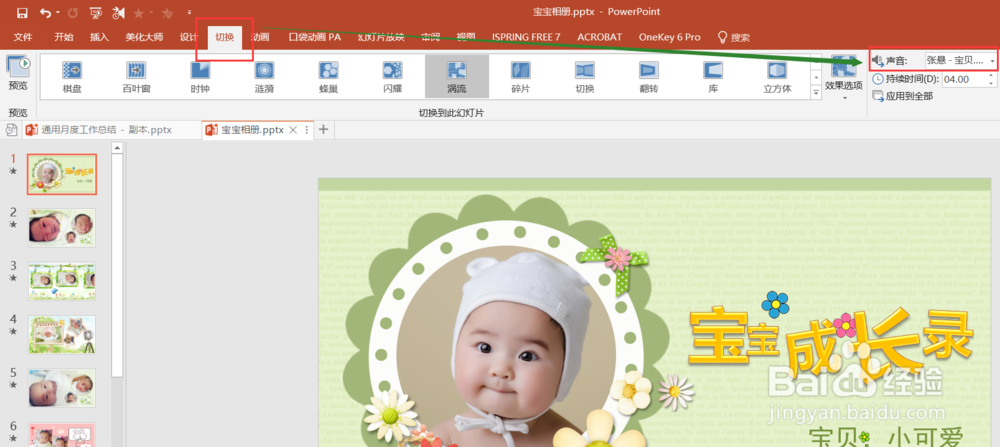The width and height of the screenshot is (1000, 447).
Task: Select the 闪耀 transition effect
Action: pyautogui.click(x=393, y=77)
